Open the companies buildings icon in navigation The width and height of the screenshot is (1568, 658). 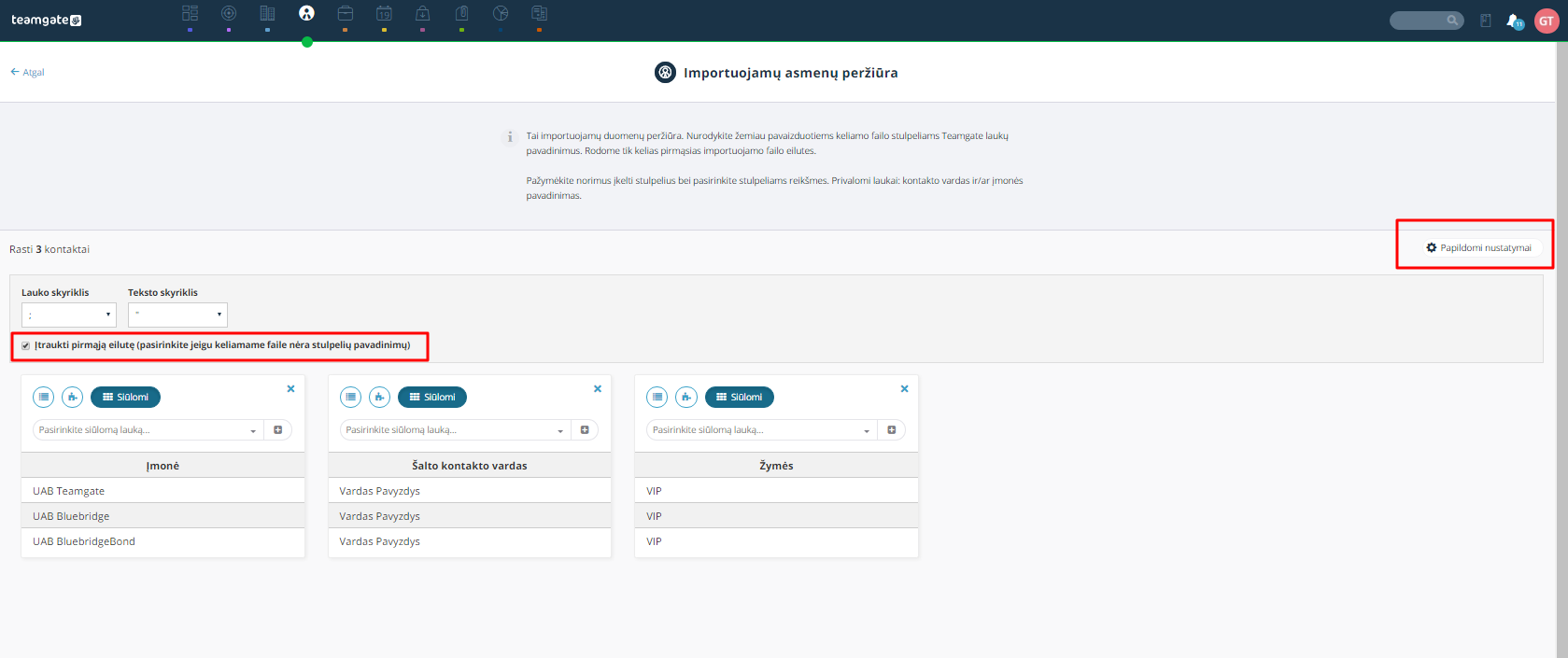pyautogui.click(x=267, y=13)
